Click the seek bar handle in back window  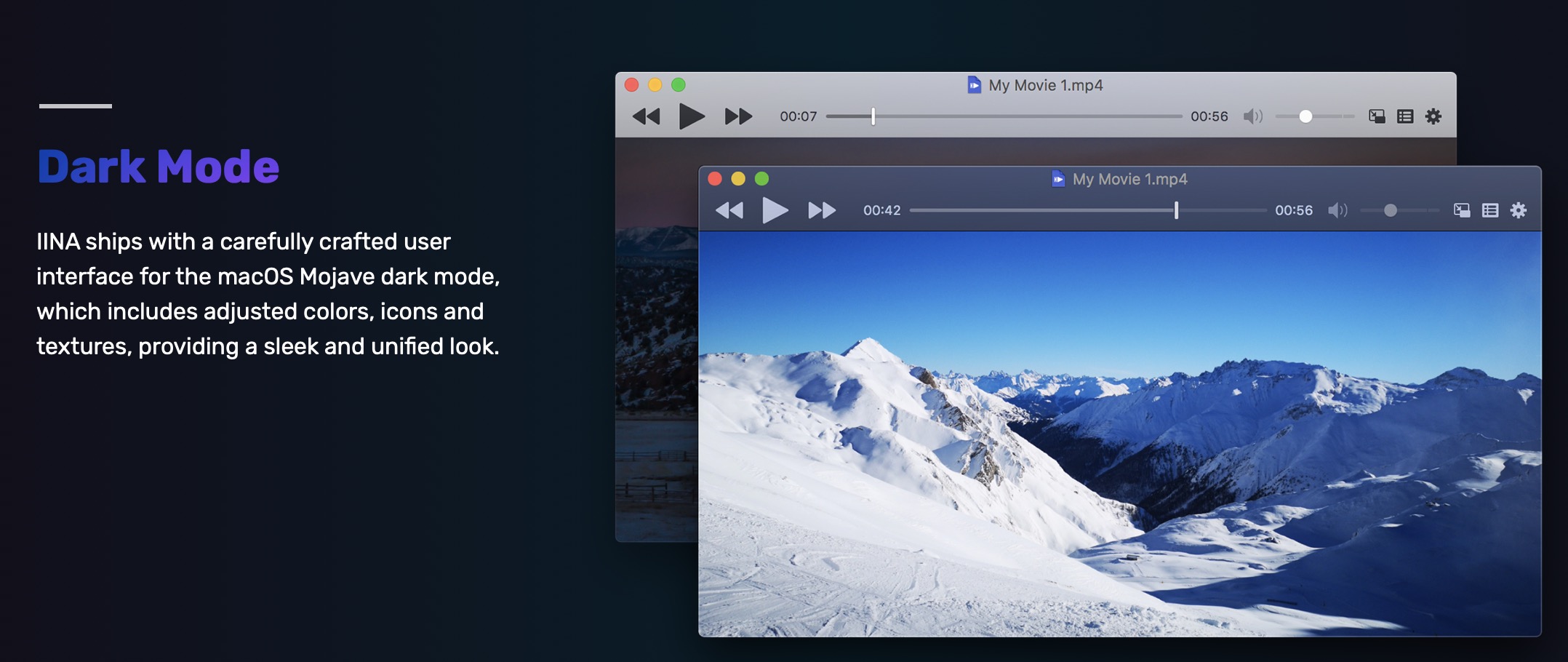click(x=873, y=116)
